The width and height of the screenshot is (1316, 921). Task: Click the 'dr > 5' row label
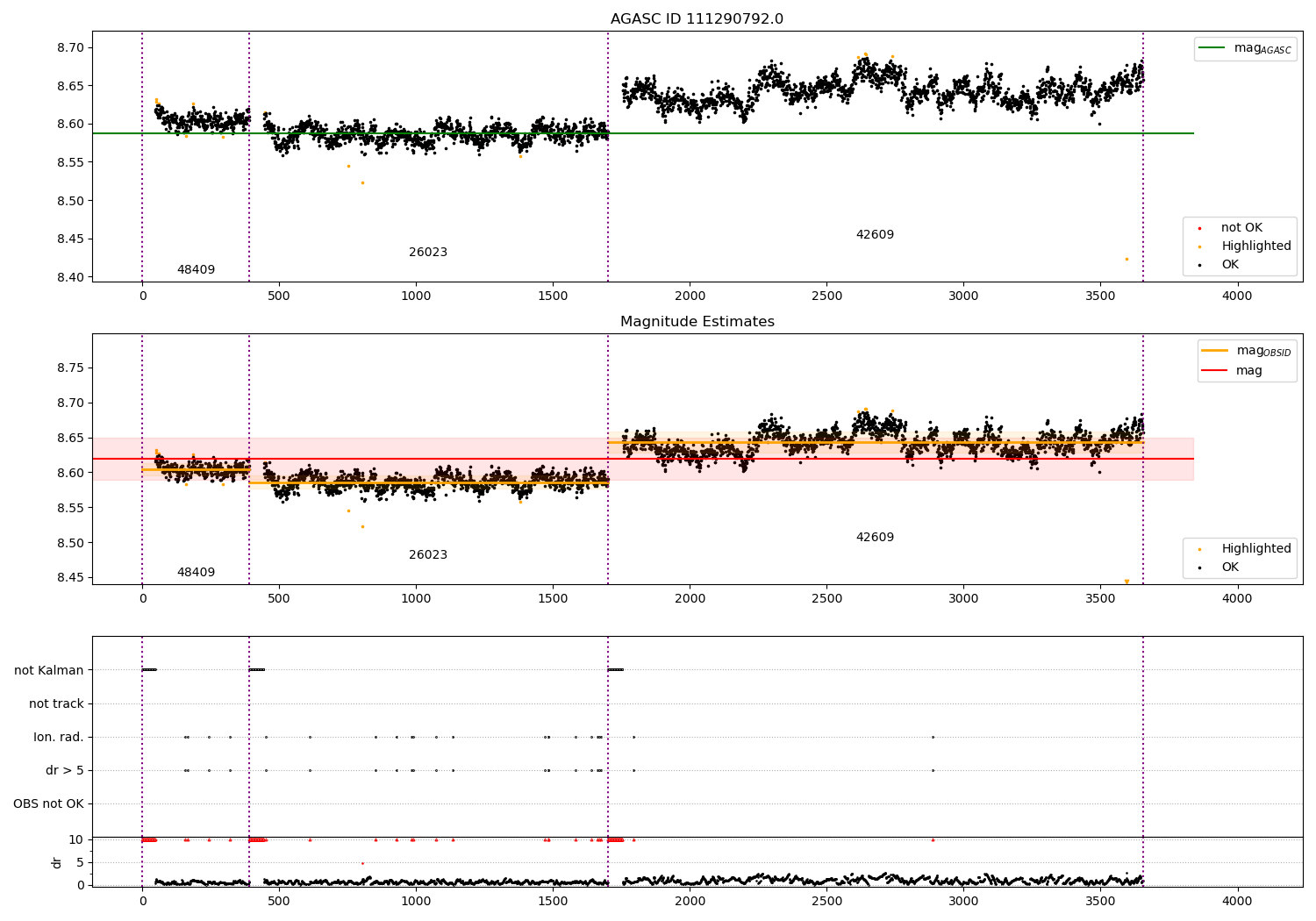pyautogui.click(x=65, y=771)
